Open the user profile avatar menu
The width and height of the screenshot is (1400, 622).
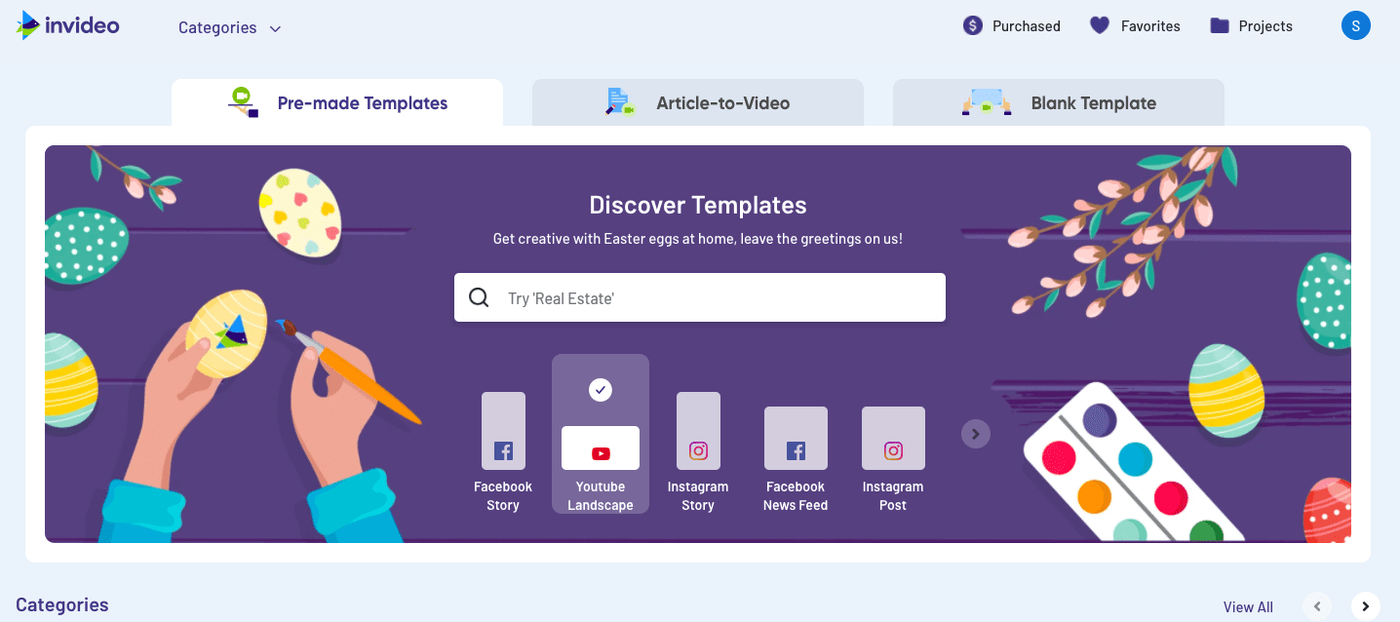[1355, 26]
